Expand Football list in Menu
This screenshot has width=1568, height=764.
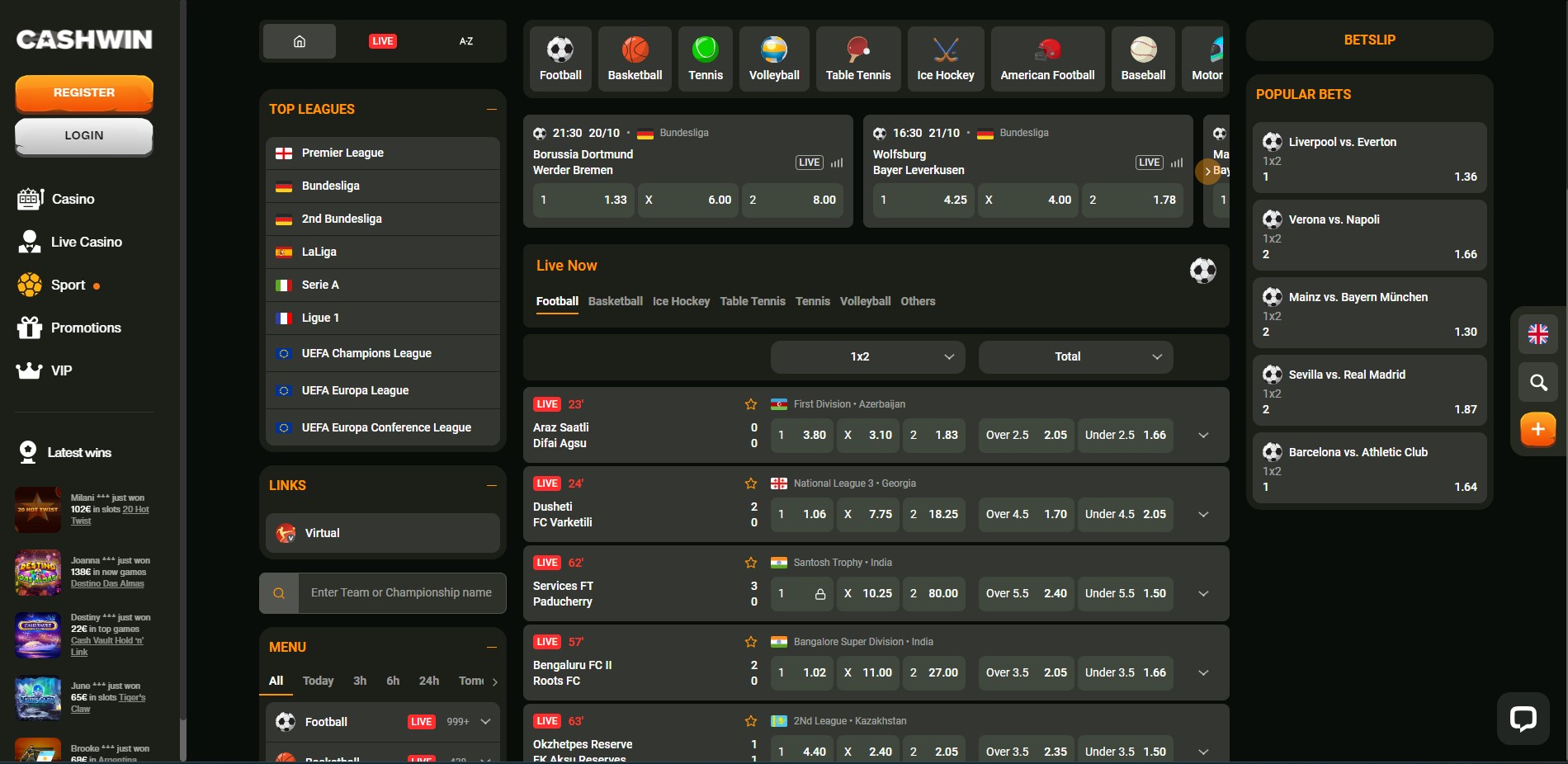click(485, 722)
